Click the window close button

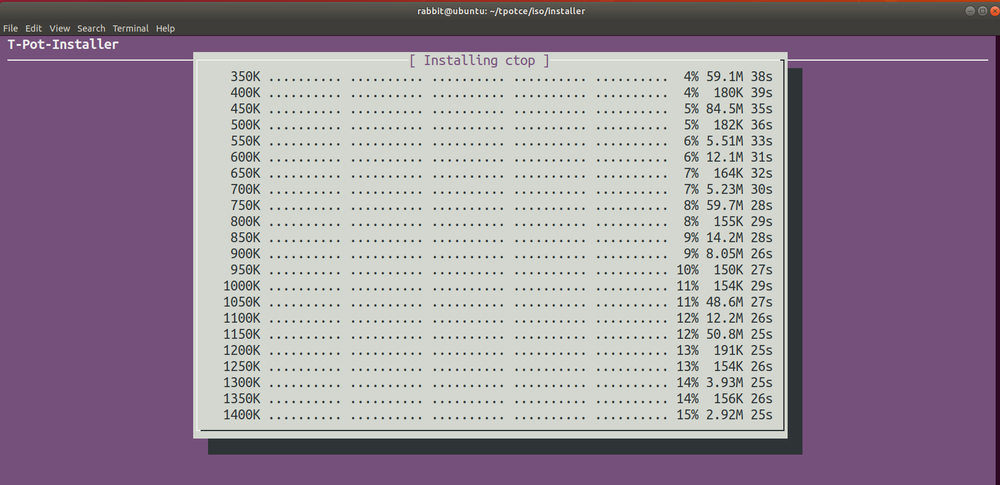[x=994, y=11]
